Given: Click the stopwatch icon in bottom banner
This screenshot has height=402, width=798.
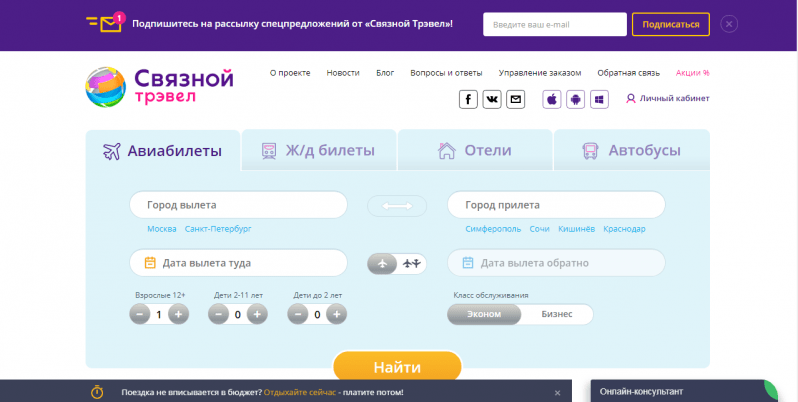Looking at the screenshot, I should pyautogui.click(x=97, y=392).
